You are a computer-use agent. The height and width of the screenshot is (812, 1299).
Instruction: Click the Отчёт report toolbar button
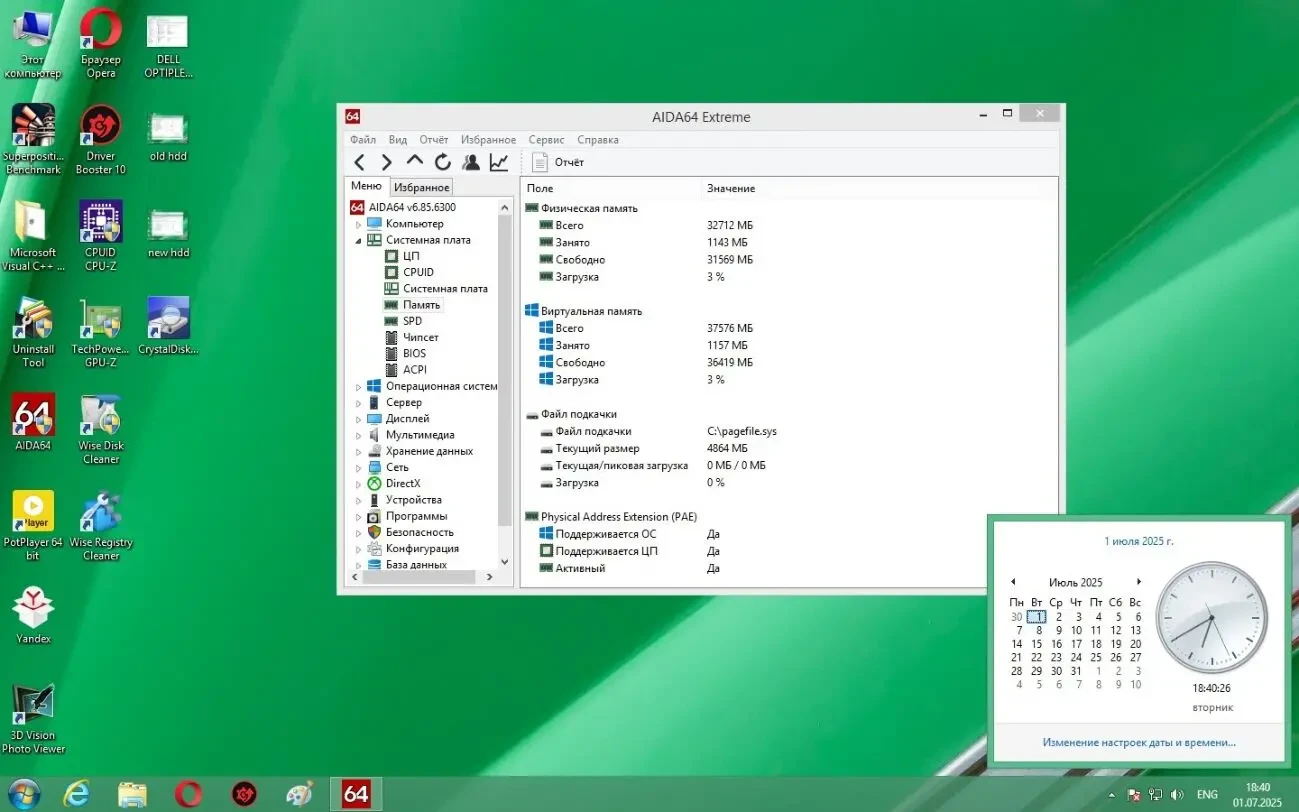click(558, 162)
